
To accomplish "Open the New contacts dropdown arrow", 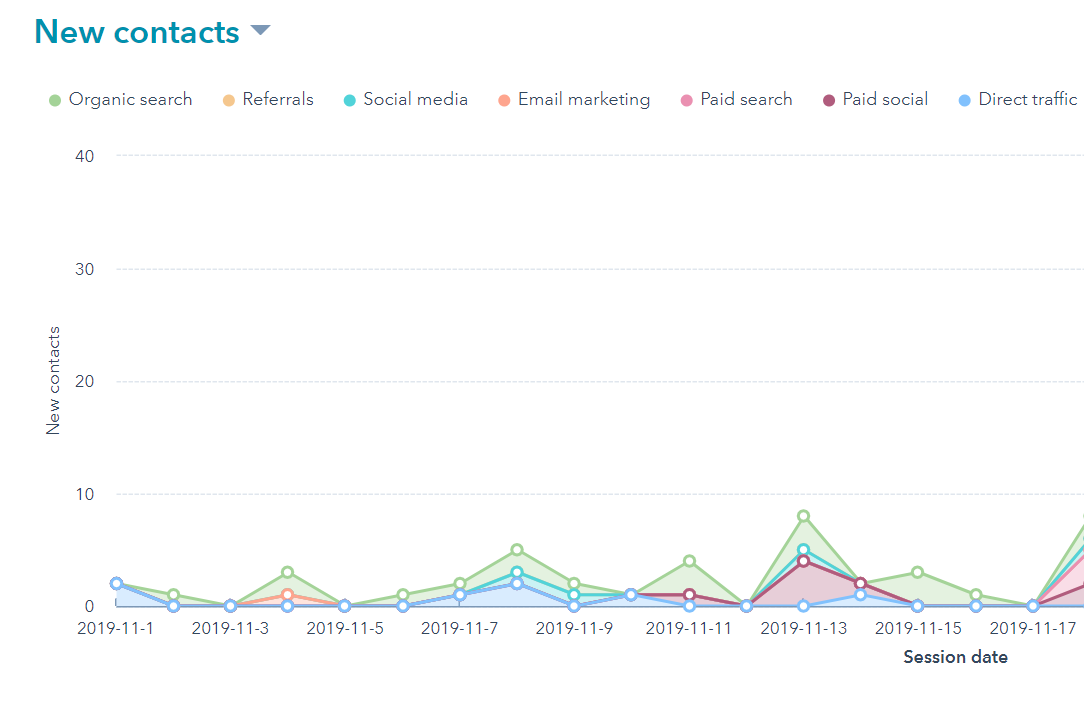I will 260,31.
